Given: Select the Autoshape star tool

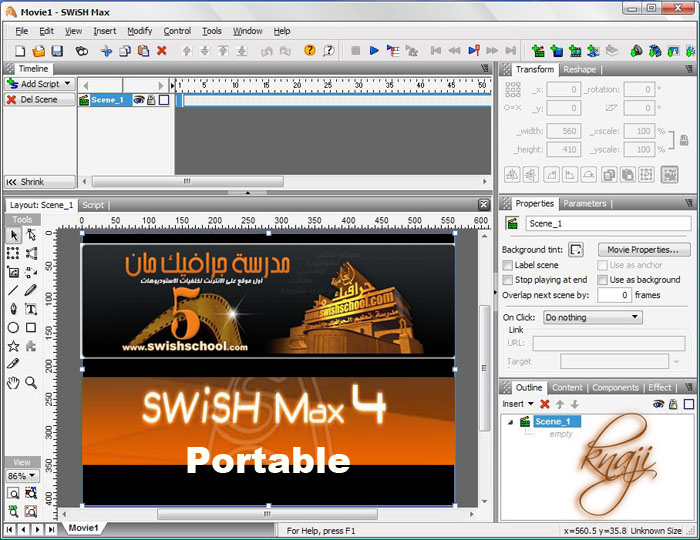Looking at the screenshot, I should point(13,346).
